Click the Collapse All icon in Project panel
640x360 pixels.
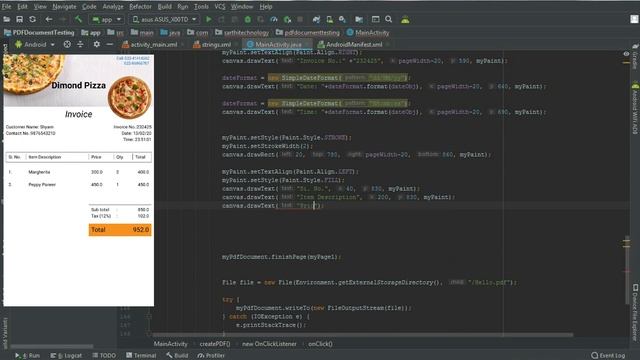pos(80,44)
